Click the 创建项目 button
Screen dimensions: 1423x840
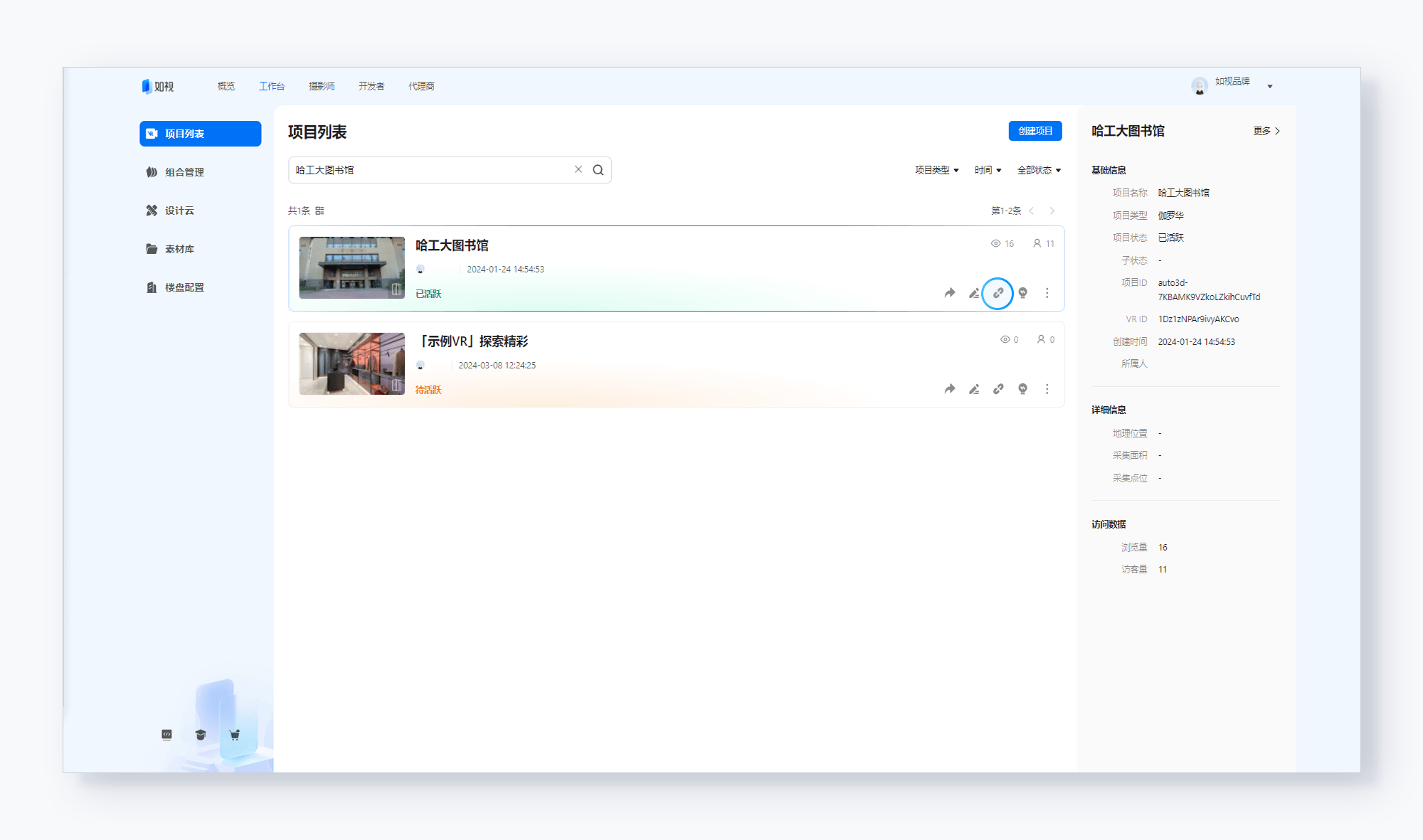(1035, 131)
